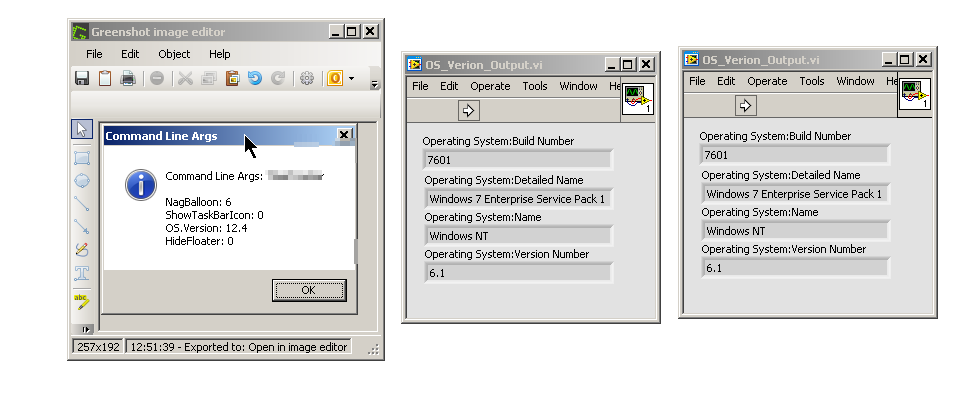Click Version Number field 6.1 in right VI window
This screenshot has width=972, height=396.
pyautogui.click(x=795, y=268)
